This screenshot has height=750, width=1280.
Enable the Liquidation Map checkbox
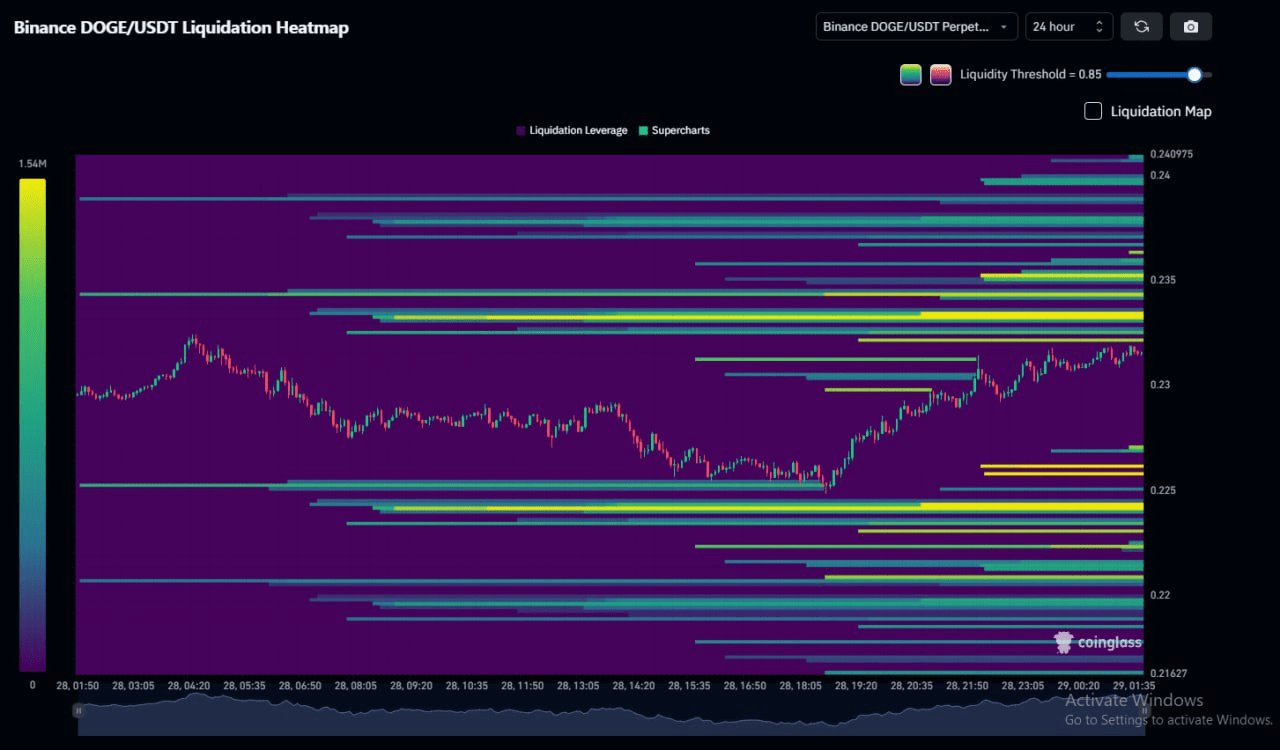click(x=1093, y=111)
